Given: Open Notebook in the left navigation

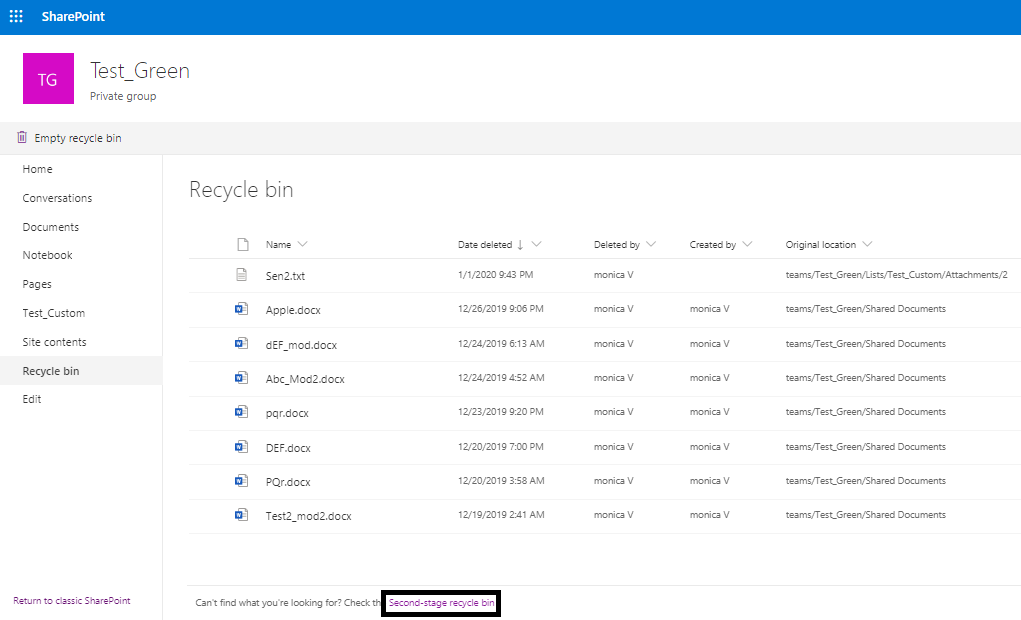Looking at the screenshot, I should [x=48, y=255].
